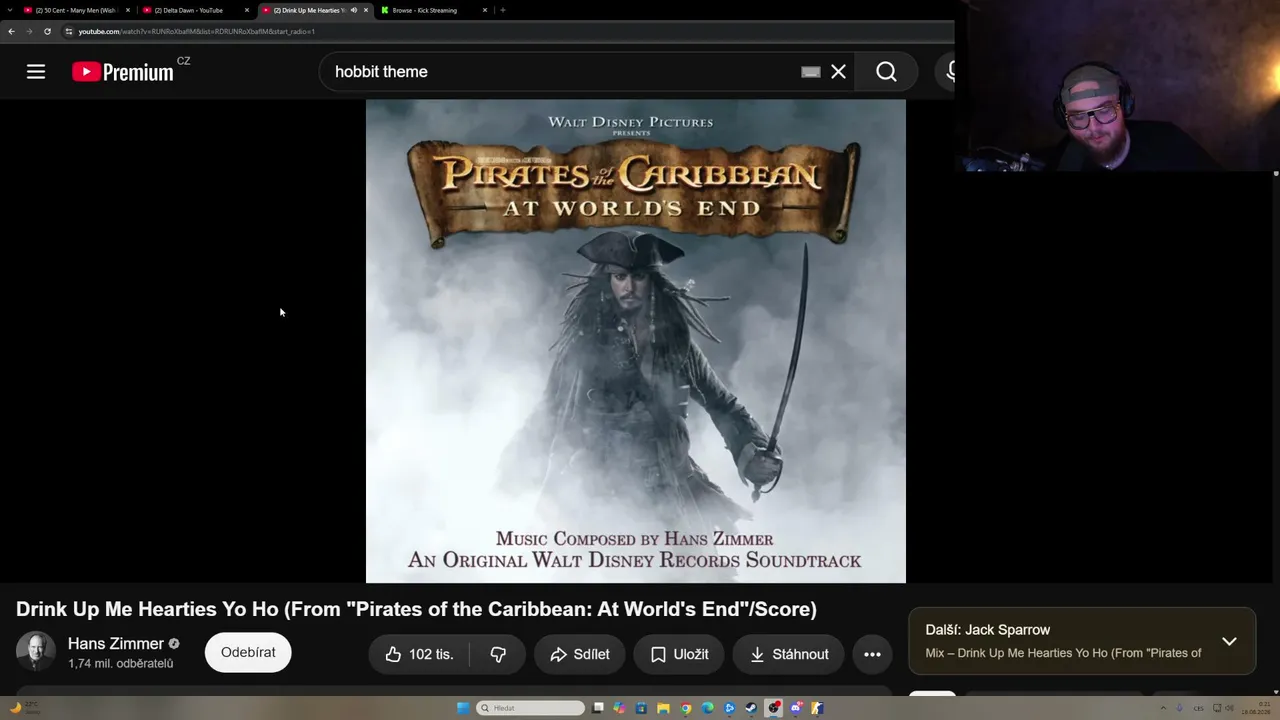Open the next track 'Jack Sparrow'
Screen dimensions: 1280x720
(x=988, y=630)
